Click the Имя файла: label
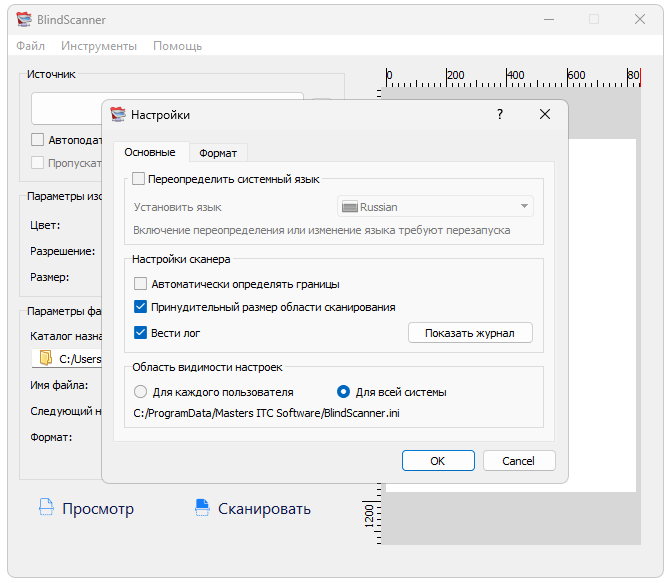Viewport: 667px width, 583px height. pos(59,385)
